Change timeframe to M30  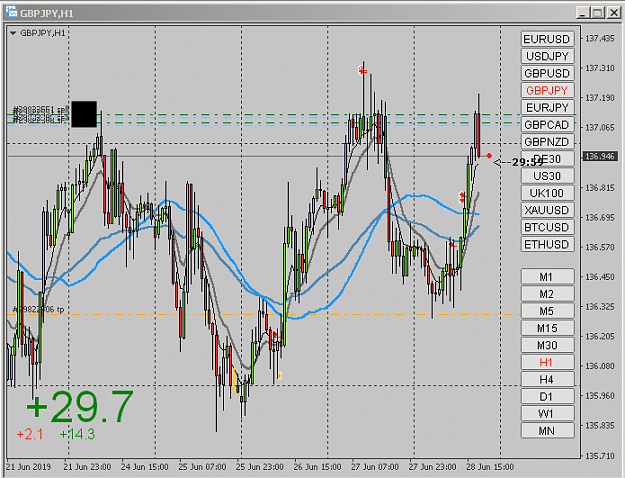(547, 345)
